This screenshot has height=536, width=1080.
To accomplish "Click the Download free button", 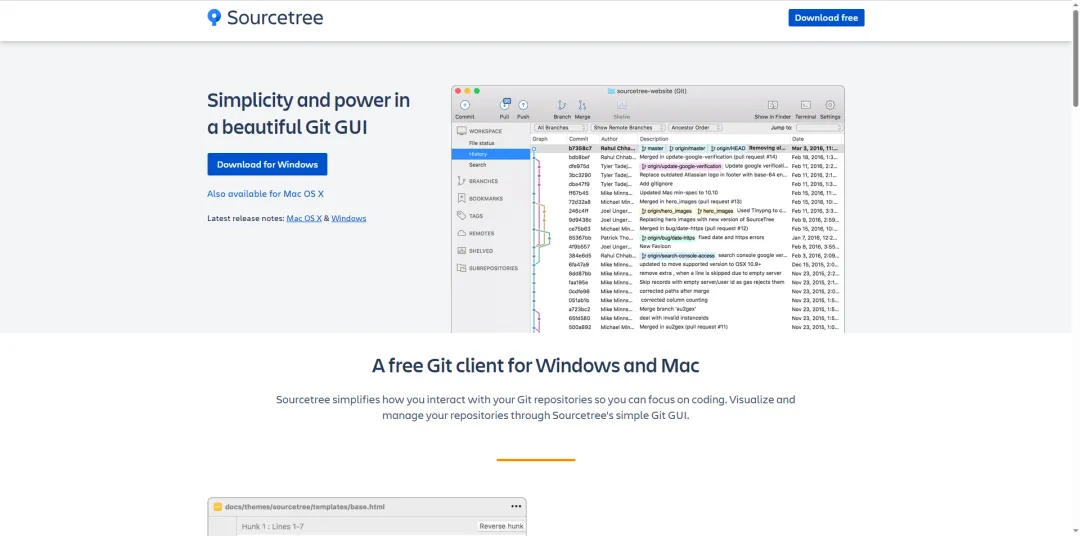I will click(x=826, y=18).
